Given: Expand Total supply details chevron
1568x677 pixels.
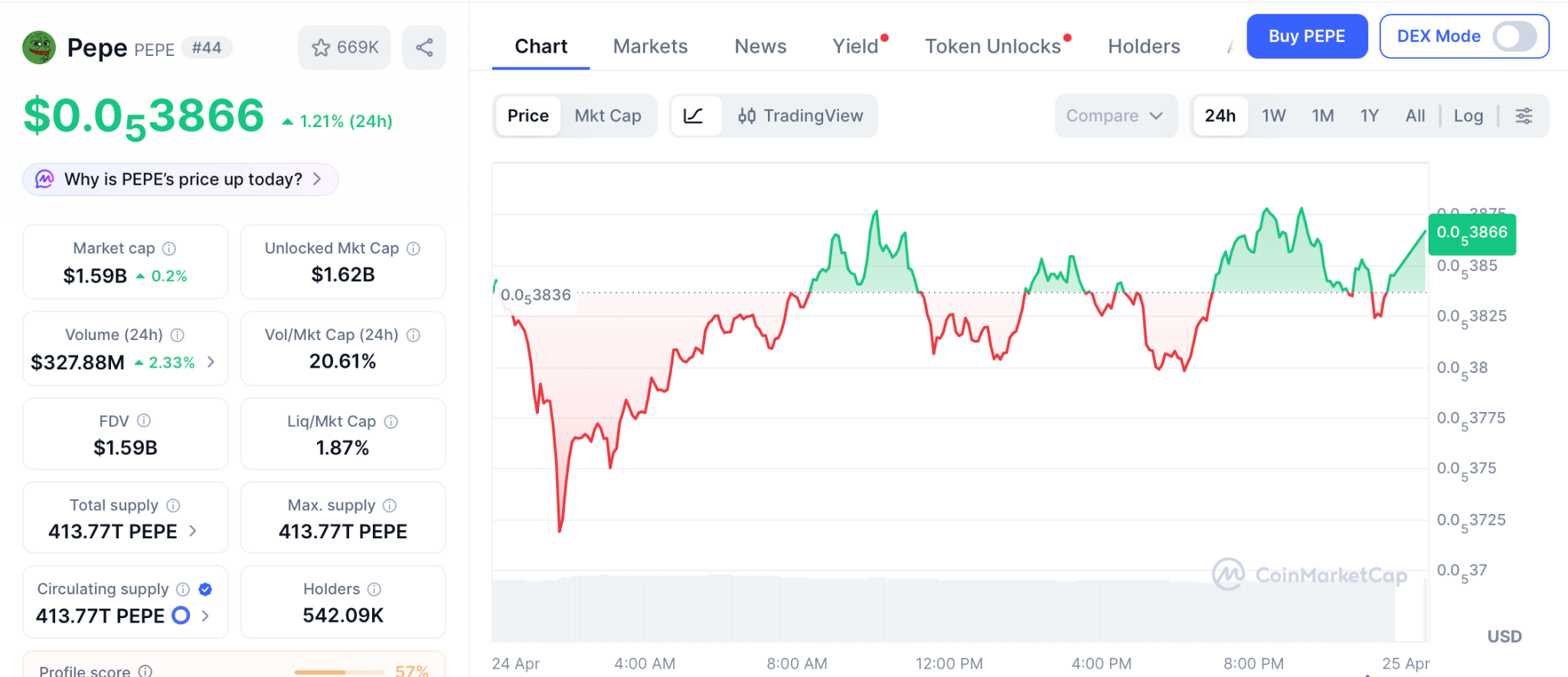Looking at the screenshot, I should [193, 531].
